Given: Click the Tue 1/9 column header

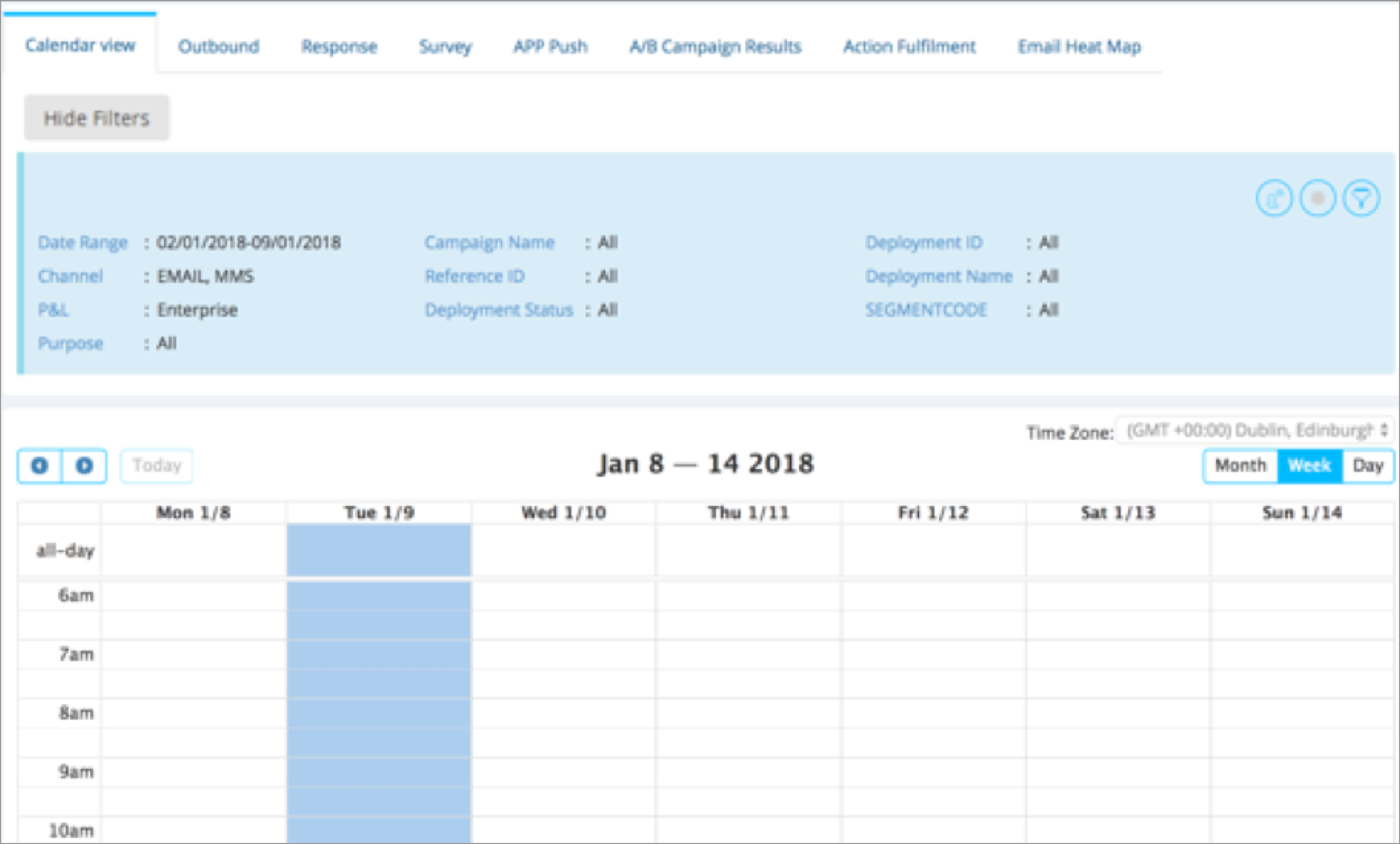Looking at the screenshot, I should pyautogui.click(x=379, y=513).
